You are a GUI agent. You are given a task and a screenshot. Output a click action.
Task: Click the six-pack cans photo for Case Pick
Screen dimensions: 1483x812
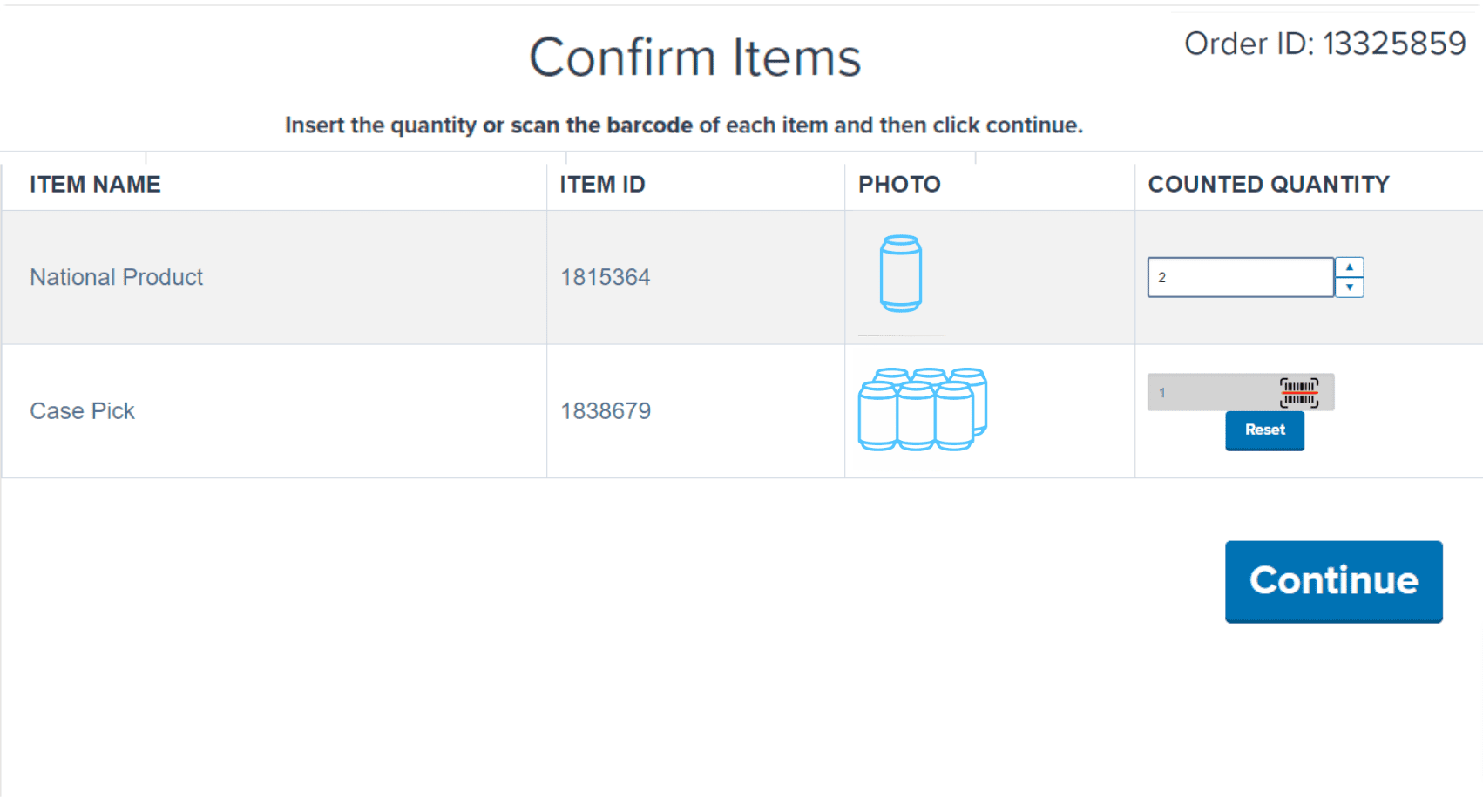[922, 409]
